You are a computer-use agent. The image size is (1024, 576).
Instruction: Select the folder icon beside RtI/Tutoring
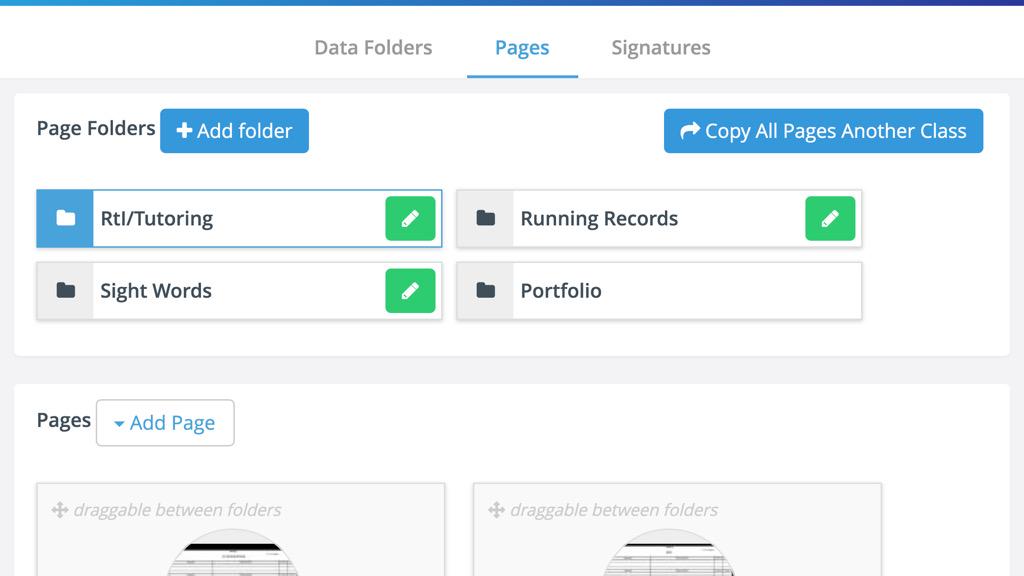(x=63, y=218)
